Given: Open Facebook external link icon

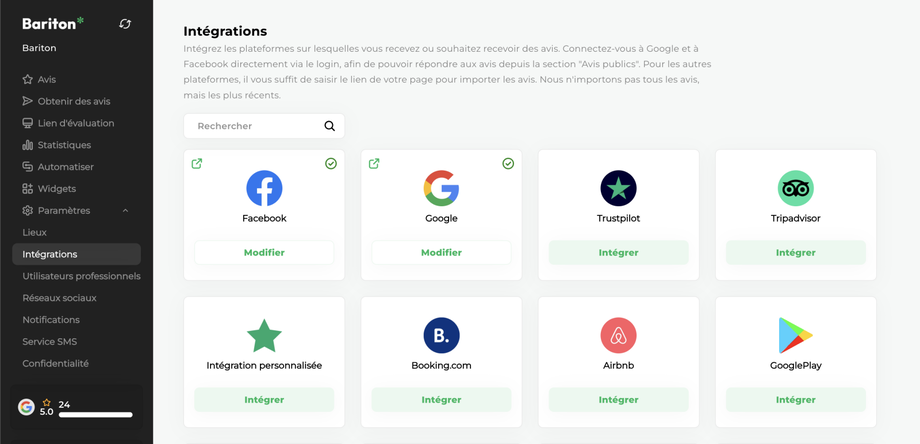Looking at the screenshot, I should tap(197, 164).
